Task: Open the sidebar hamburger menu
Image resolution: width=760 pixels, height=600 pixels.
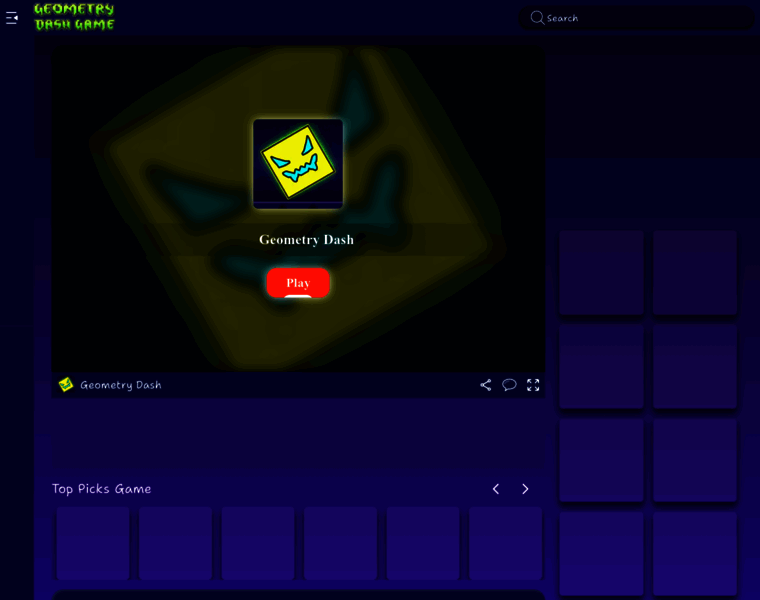Action: tap(12, 18)
